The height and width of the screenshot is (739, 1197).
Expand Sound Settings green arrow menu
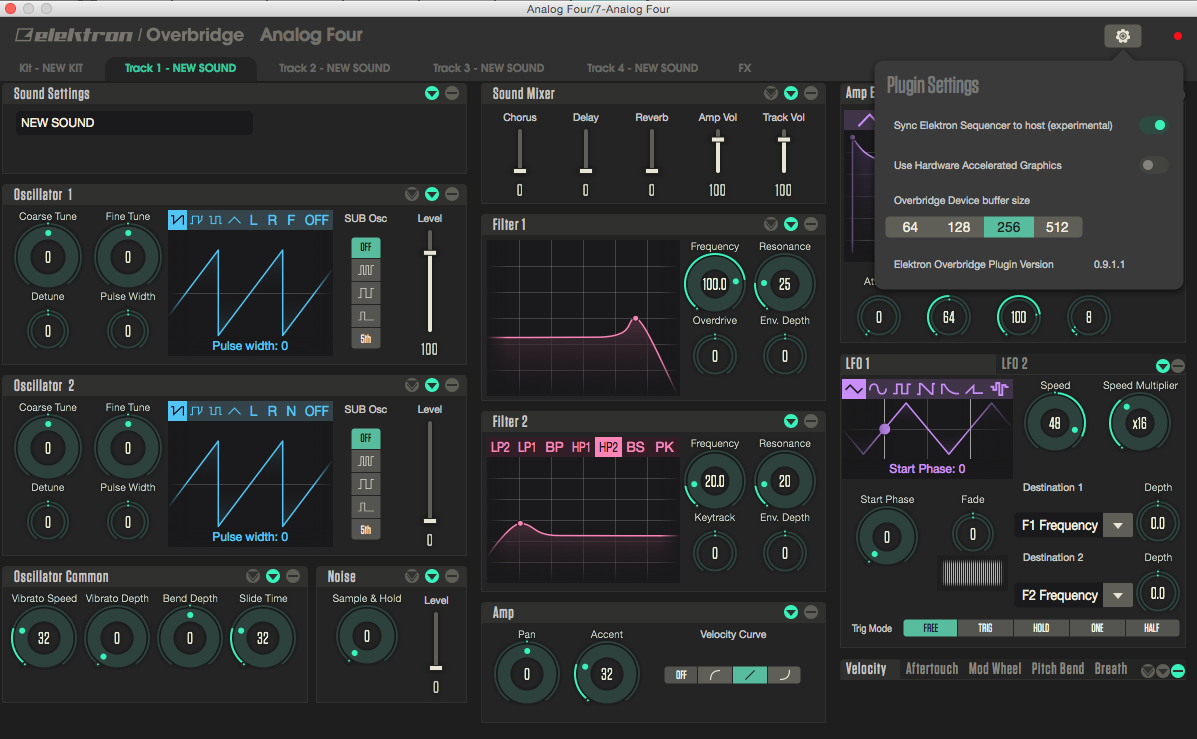tap(432, 93)
